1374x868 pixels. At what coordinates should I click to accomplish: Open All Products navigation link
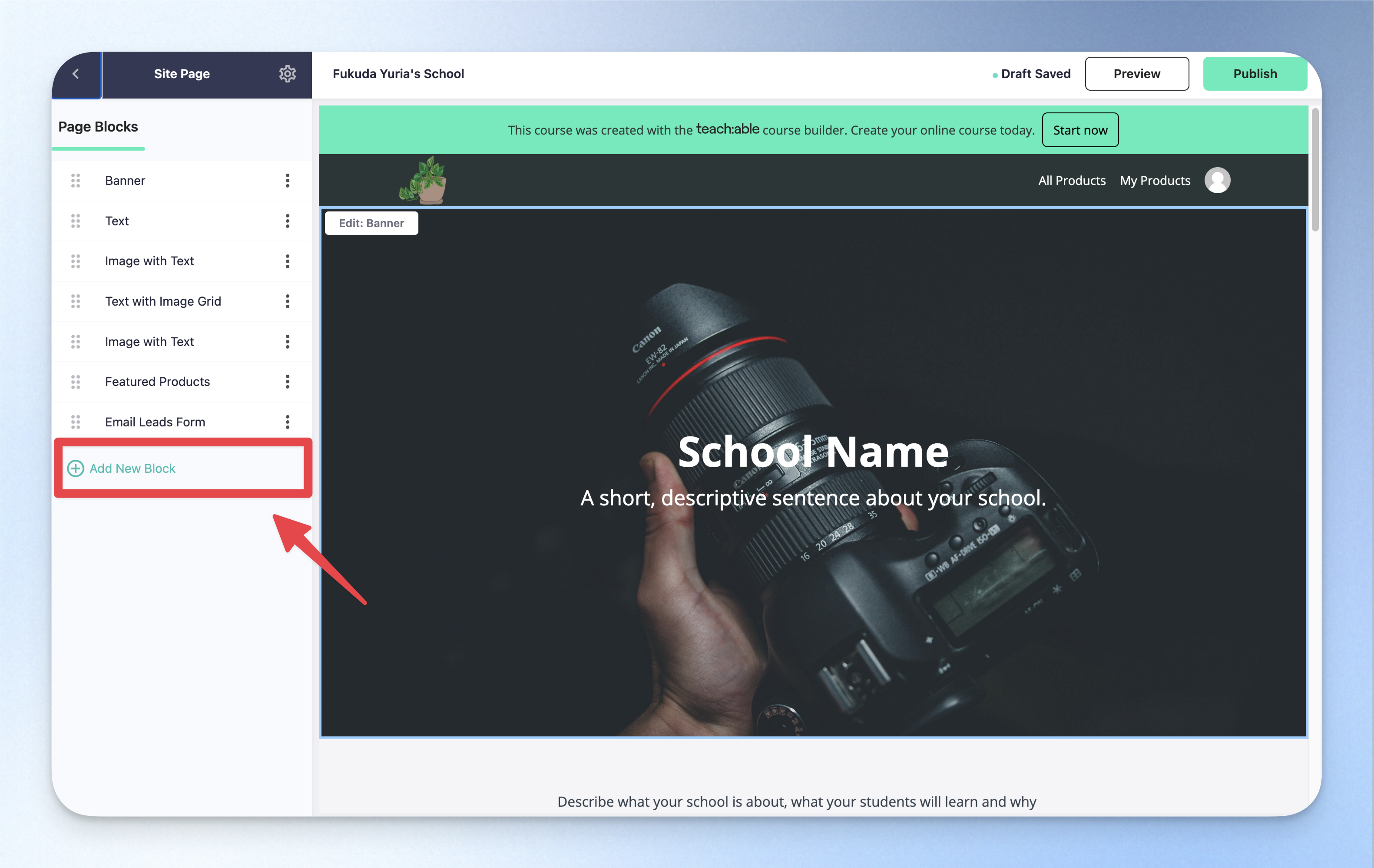[x=1072, y=181]
